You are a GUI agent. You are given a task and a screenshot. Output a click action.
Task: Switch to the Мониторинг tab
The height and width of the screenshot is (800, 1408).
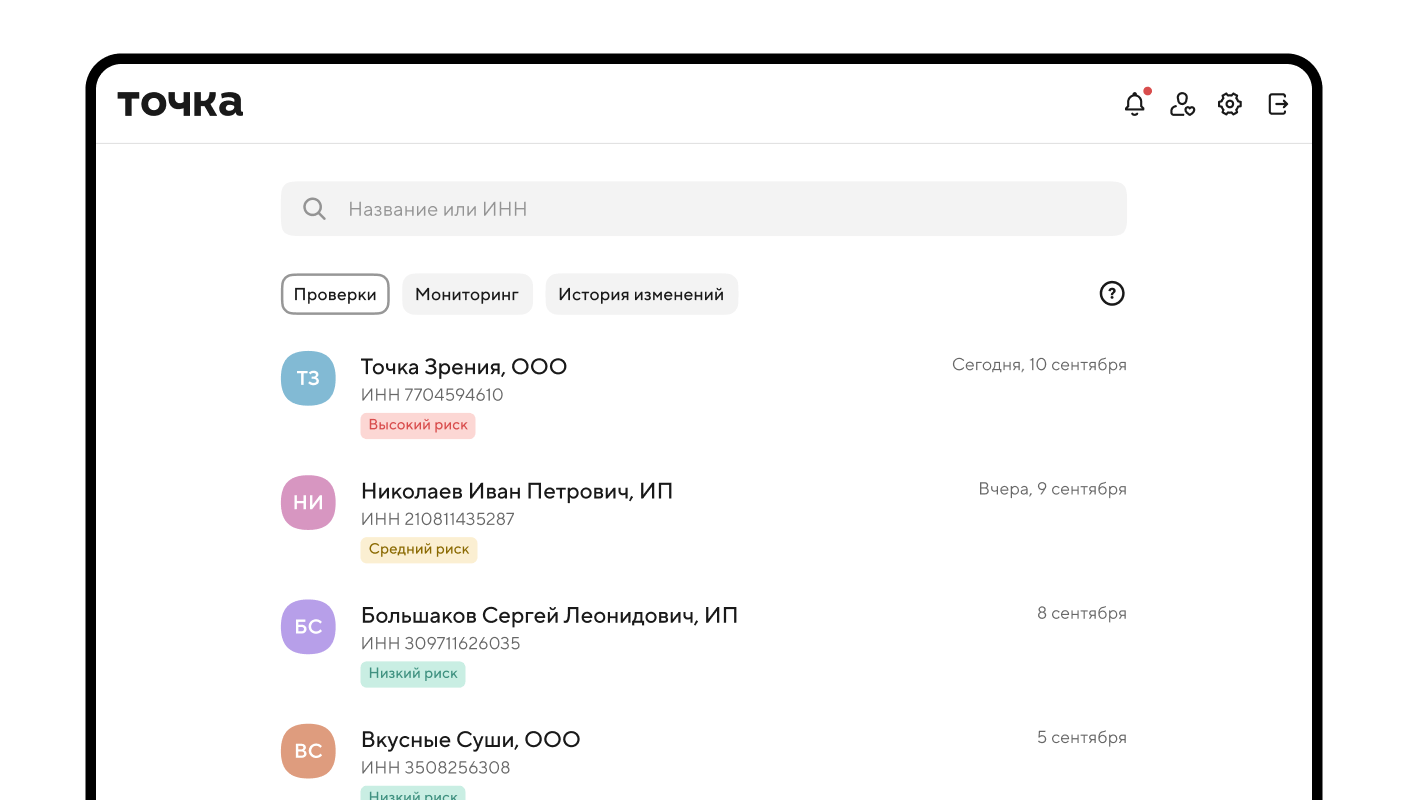467,294
